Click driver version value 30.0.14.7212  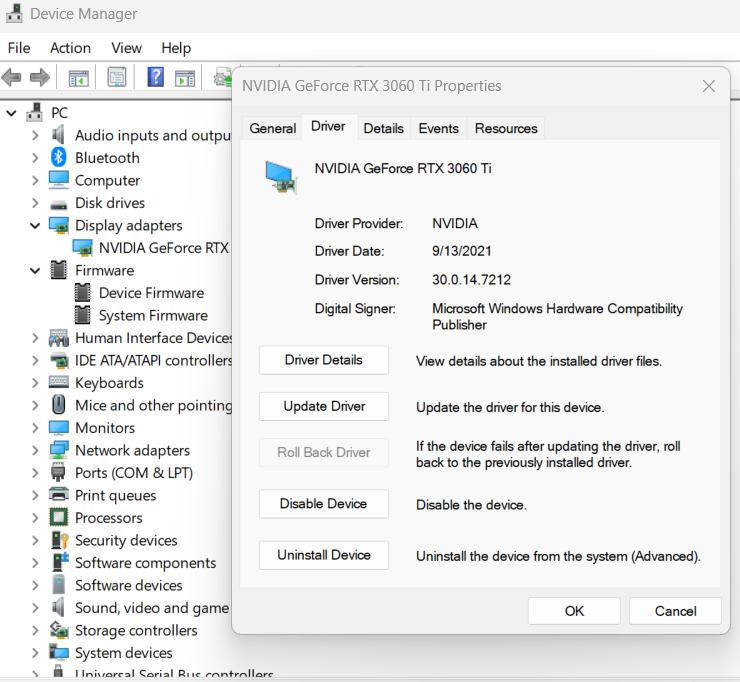(471, 280)
